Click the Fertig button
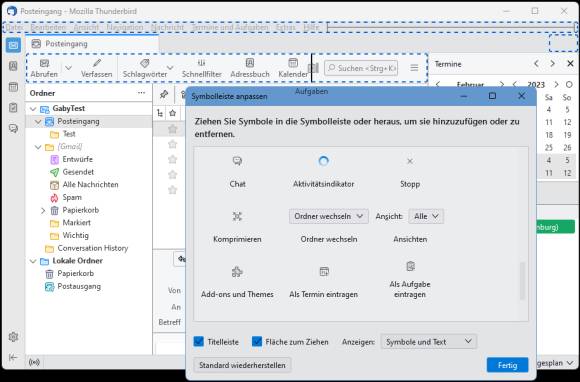The height and width of the screenshot is (382, 580). coord(508,365)
